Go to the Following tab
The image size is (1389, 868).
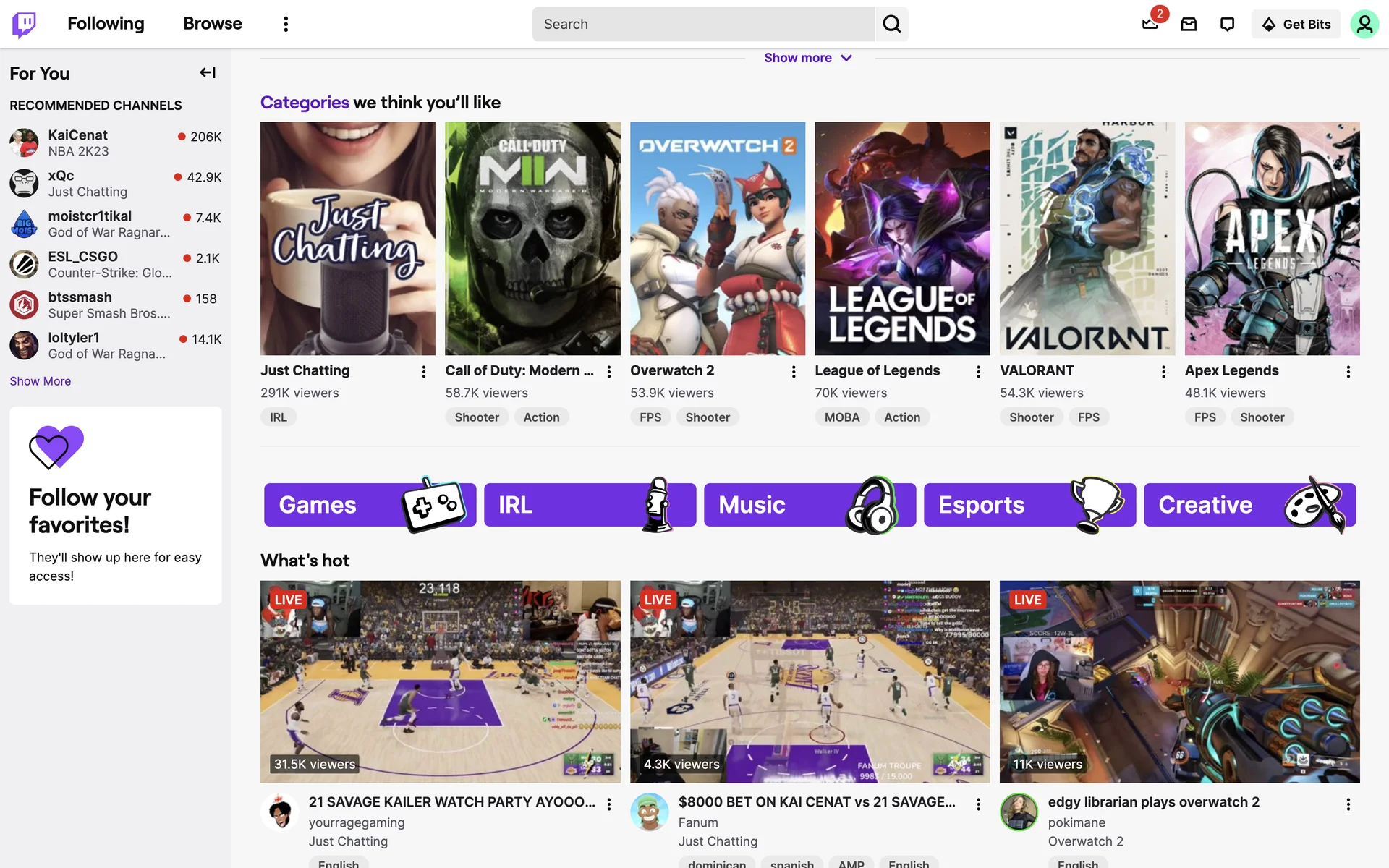106,24
